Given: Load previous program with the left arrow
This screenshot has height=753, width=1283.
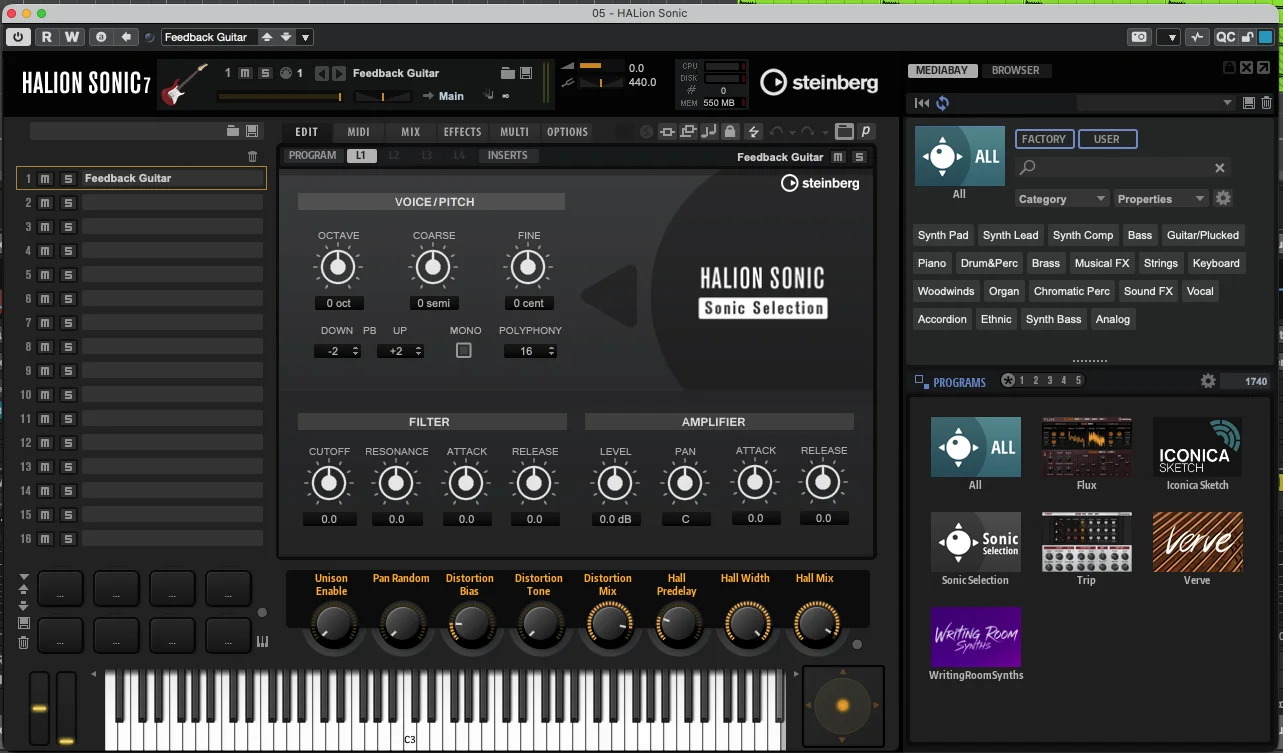Looking at the screenshot, I should coord(321,73).
